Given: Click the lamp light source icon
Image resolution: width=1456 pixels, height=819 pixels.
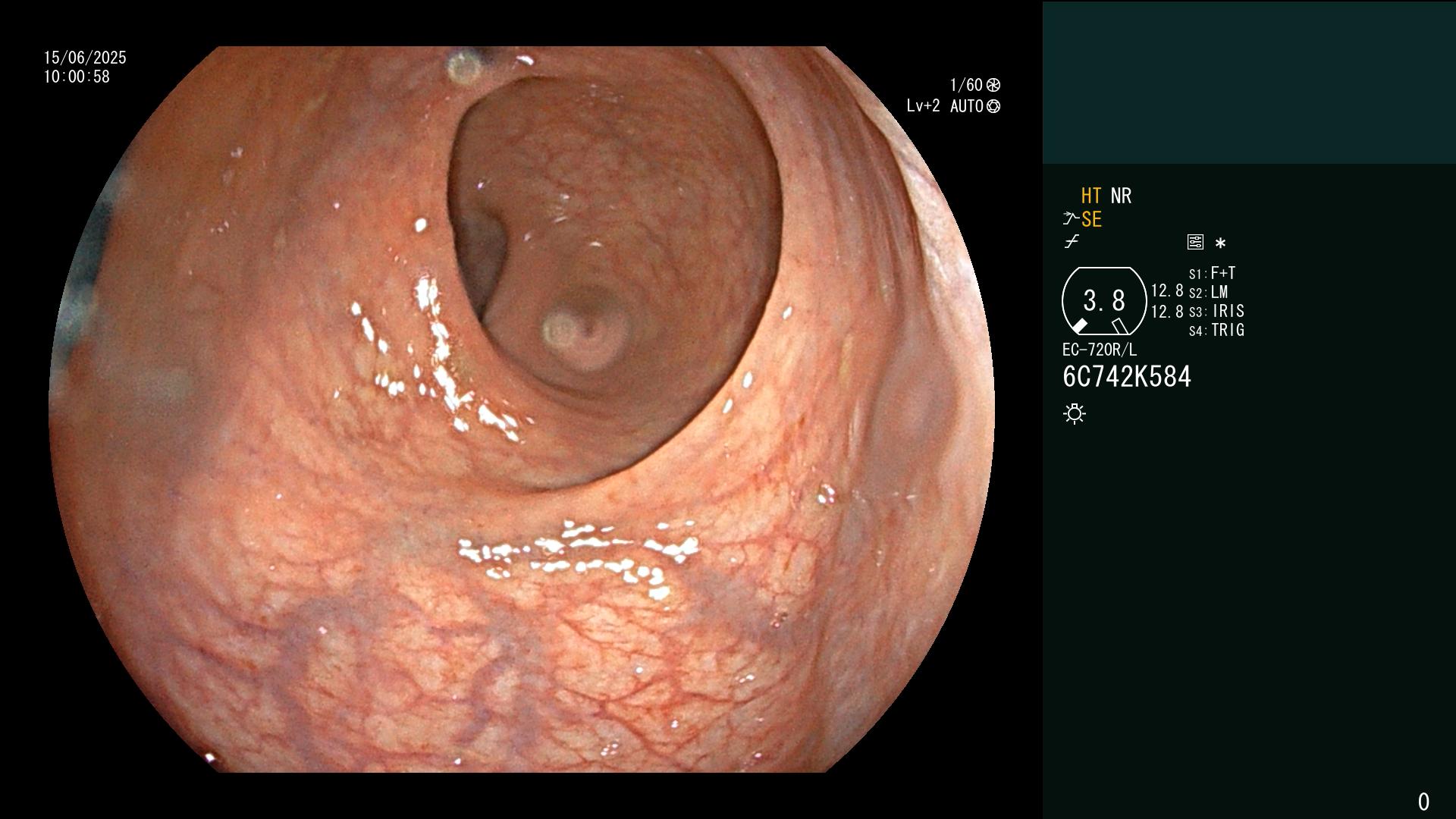Looking at the screenshot, I should point(1075,413).
